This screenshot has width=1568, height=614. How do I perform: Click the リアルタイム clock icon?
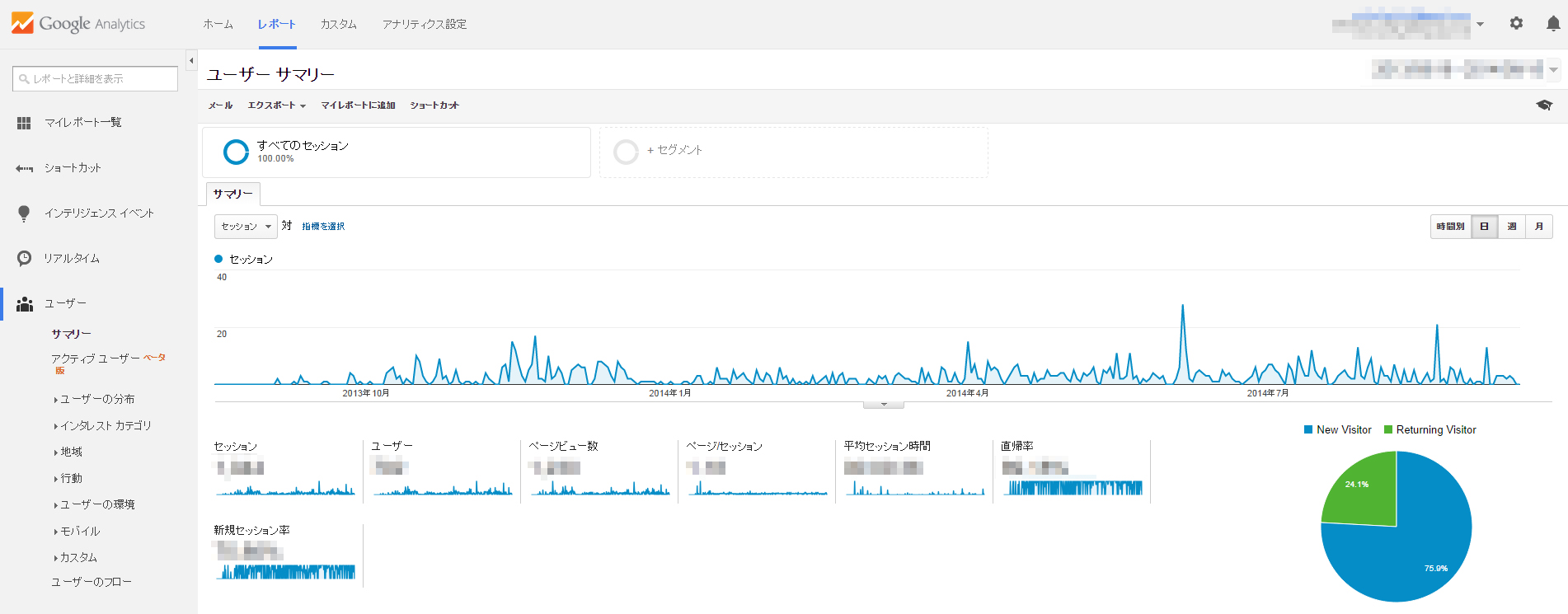(24, 259)
